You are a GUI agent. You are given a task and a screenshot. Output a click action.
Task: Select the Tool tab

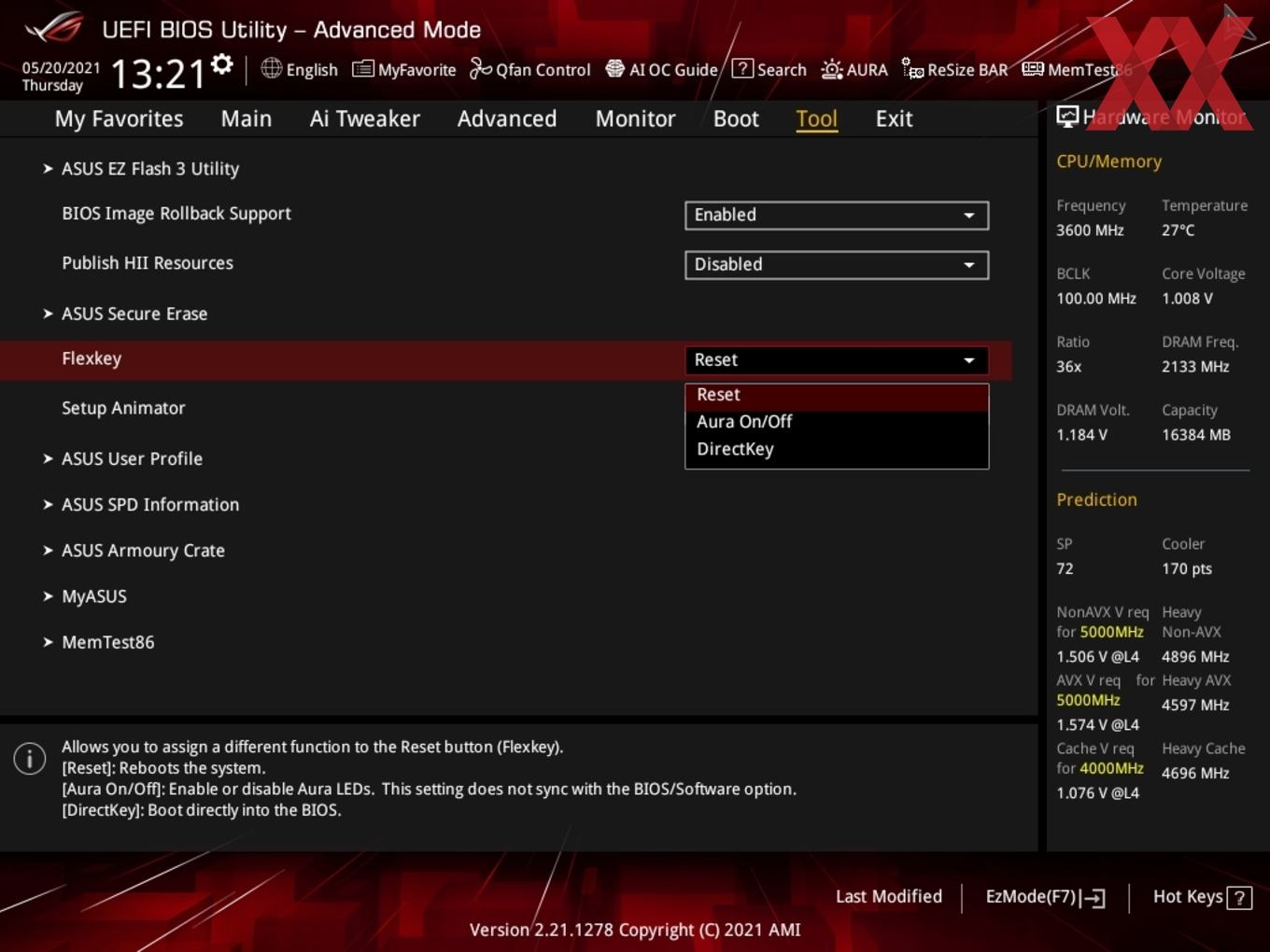(816, 119)
